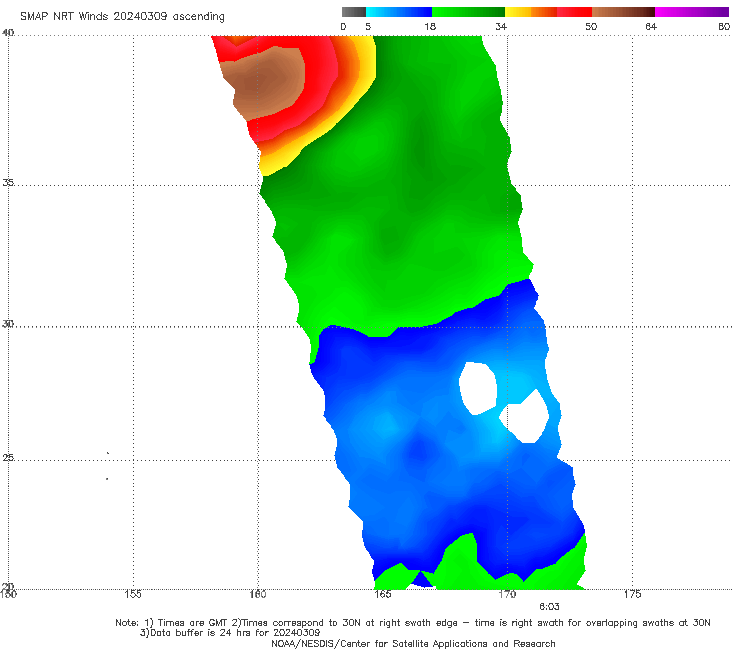
Task: Click the yellow-orange segment of the color bar
Action: coord(531,12)
